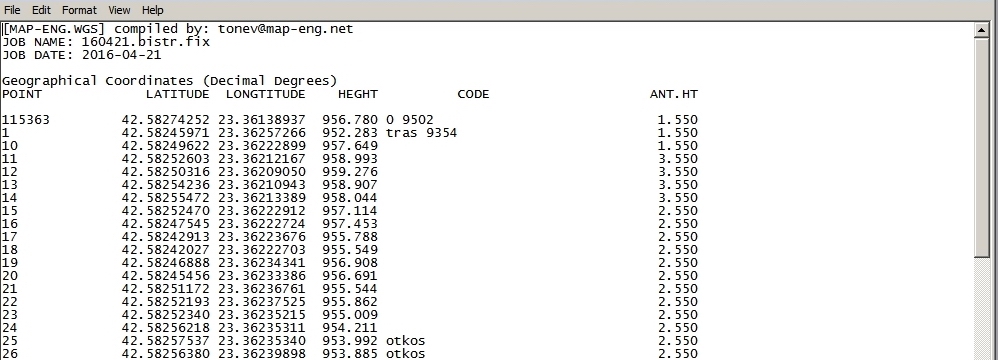998x360 pixels.
Task: Click the heading Geographical Coordinates (Decimal Degrees)
Action: (x=169, y=81)
